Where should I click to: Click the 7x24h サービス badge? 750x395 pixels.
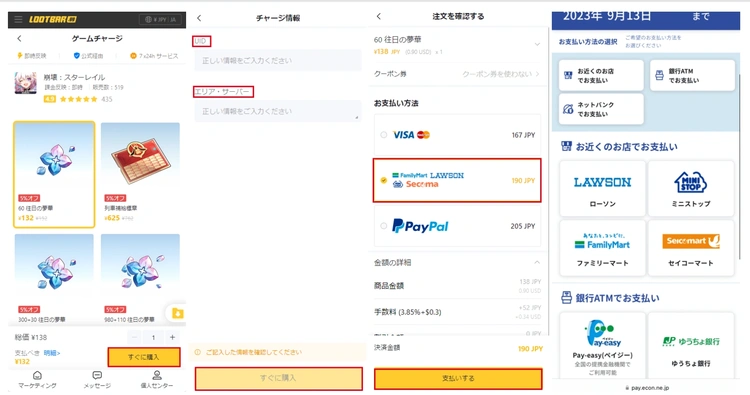click(154, 56)
